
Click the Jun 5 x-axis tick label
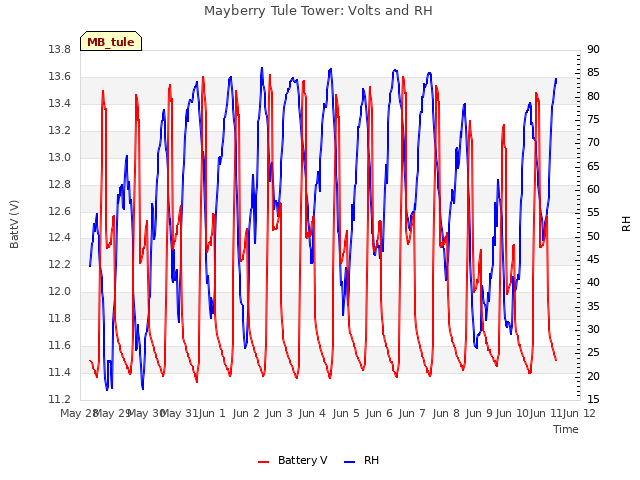(x=346, y=413)
